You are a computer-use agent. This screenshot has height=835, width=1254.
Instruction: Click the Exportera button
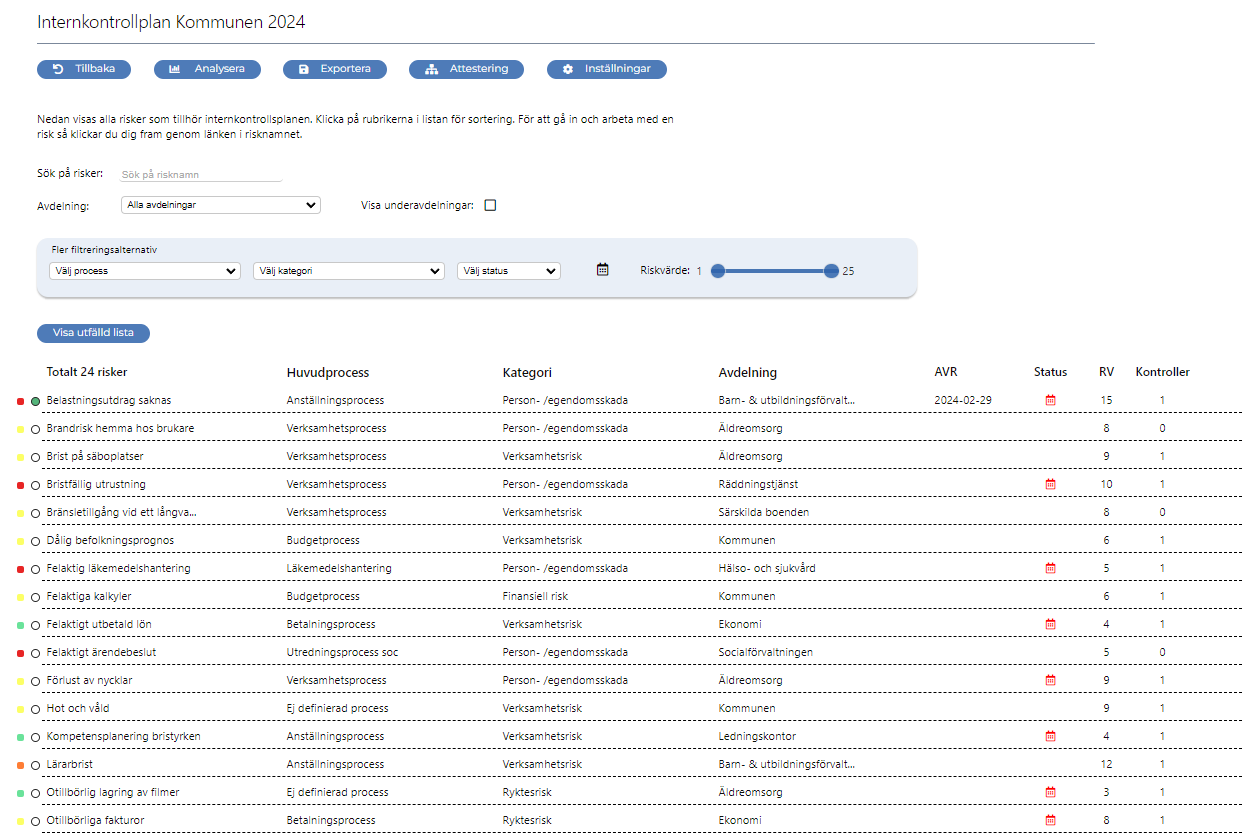click(x=335, y=69)
